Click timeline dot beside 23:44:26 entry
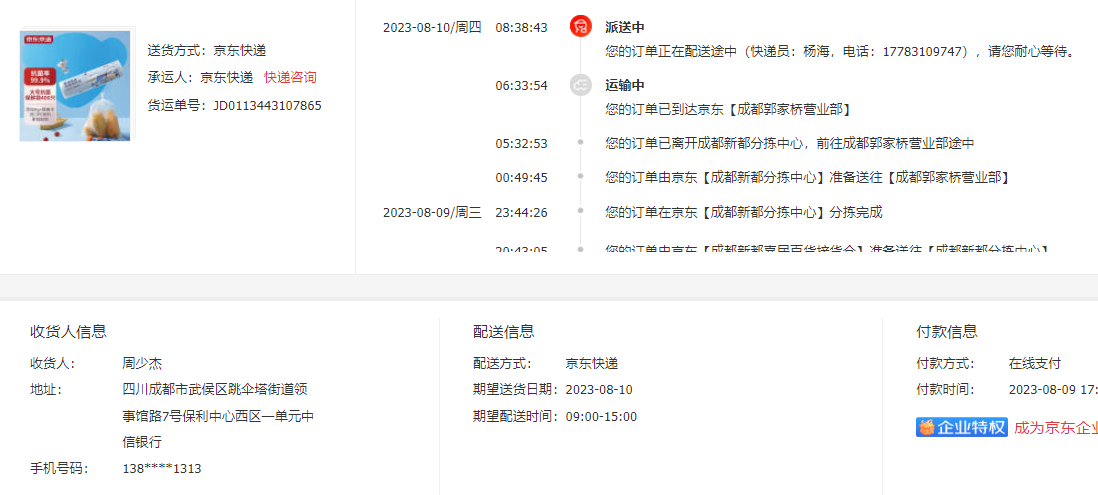The height and width of the screenshot is (495, 1098). tap(580, 210)
